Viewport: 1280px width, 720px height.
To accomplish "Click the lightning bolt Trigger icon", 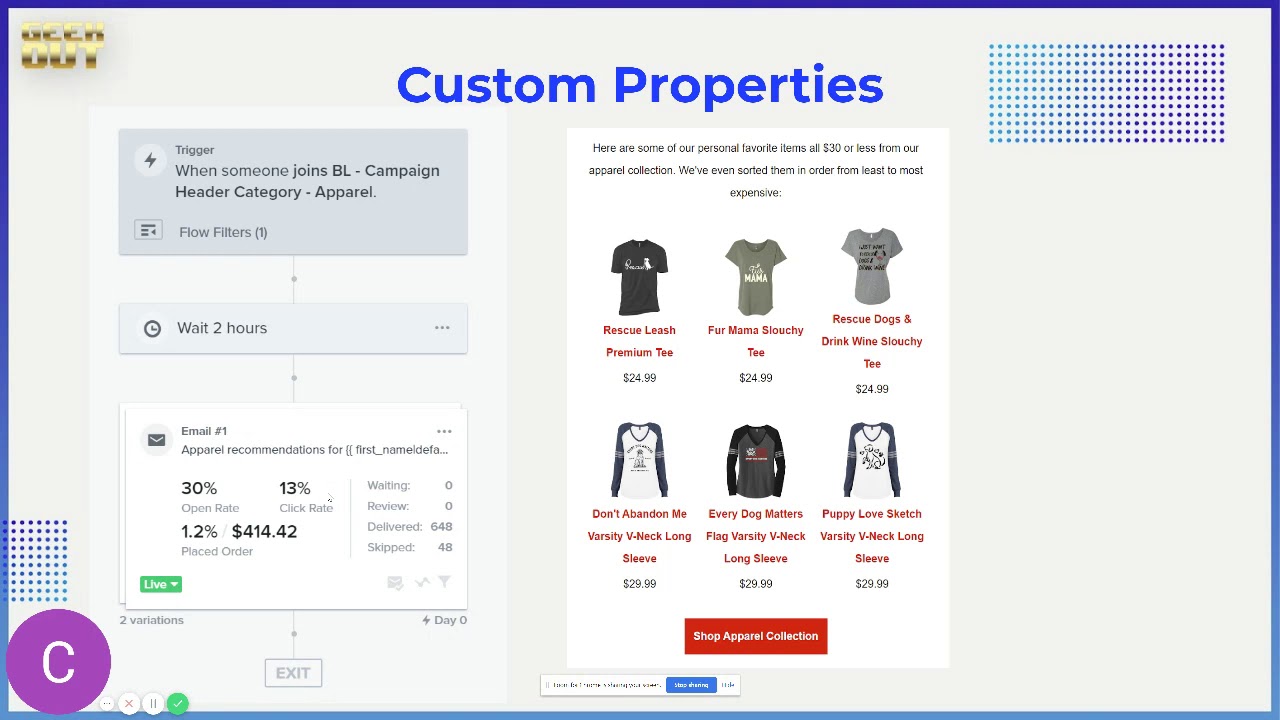I will pos(150,160).
